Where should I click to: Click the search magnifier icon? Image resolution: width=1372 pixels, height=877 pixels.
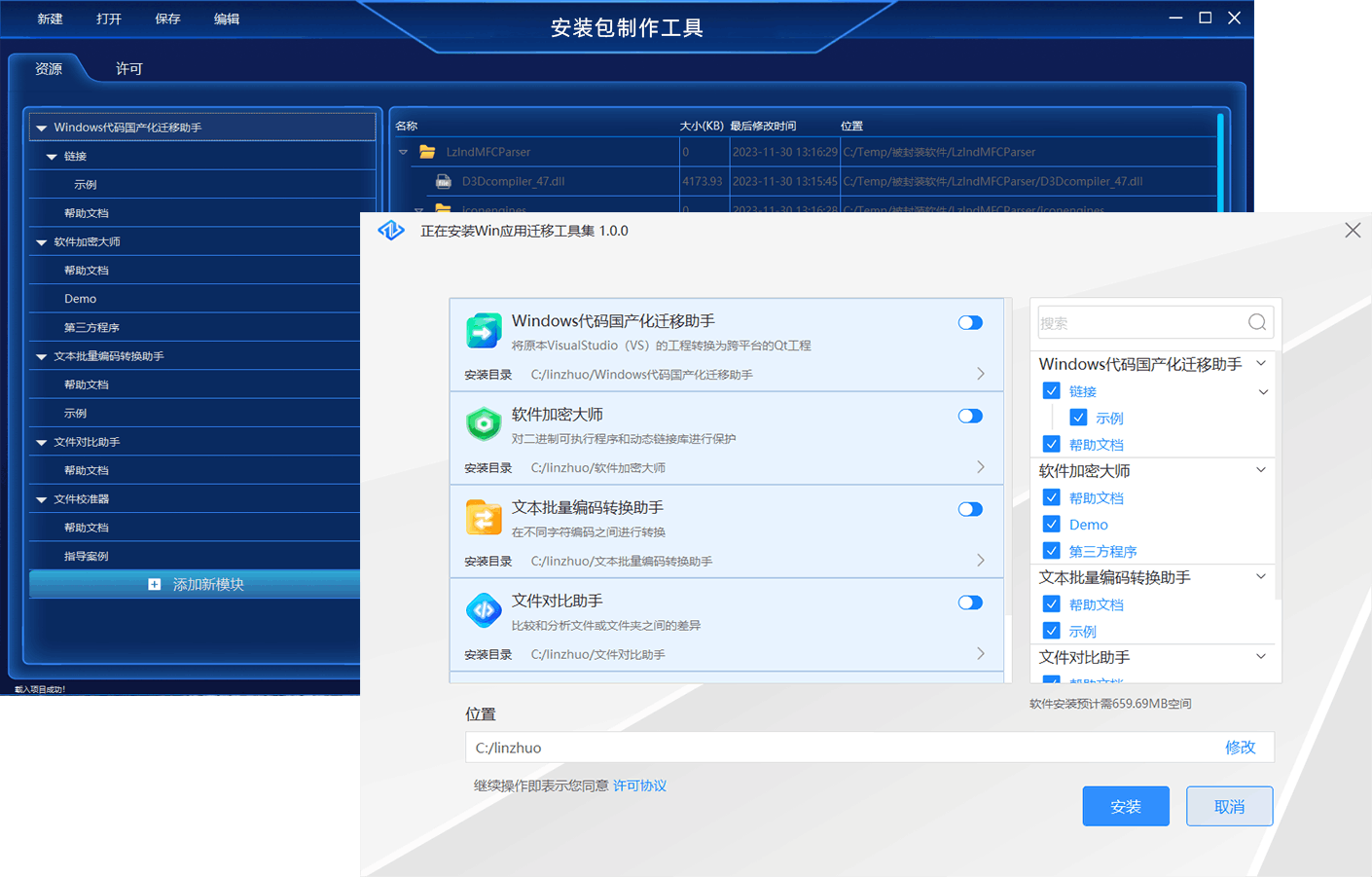tap(1257, 322)
